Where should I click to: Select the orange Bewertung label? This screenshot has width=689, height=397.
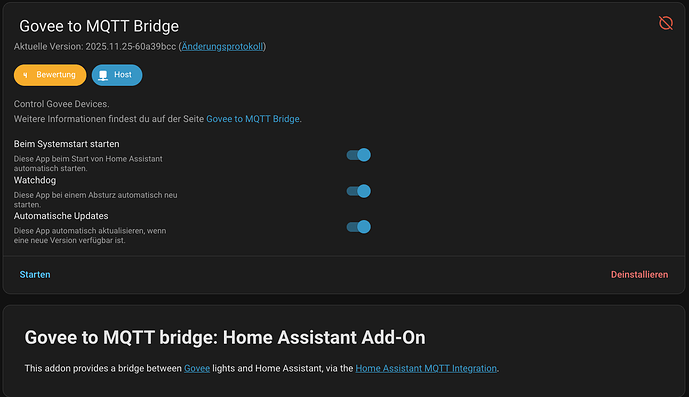[x=56, y=75]
